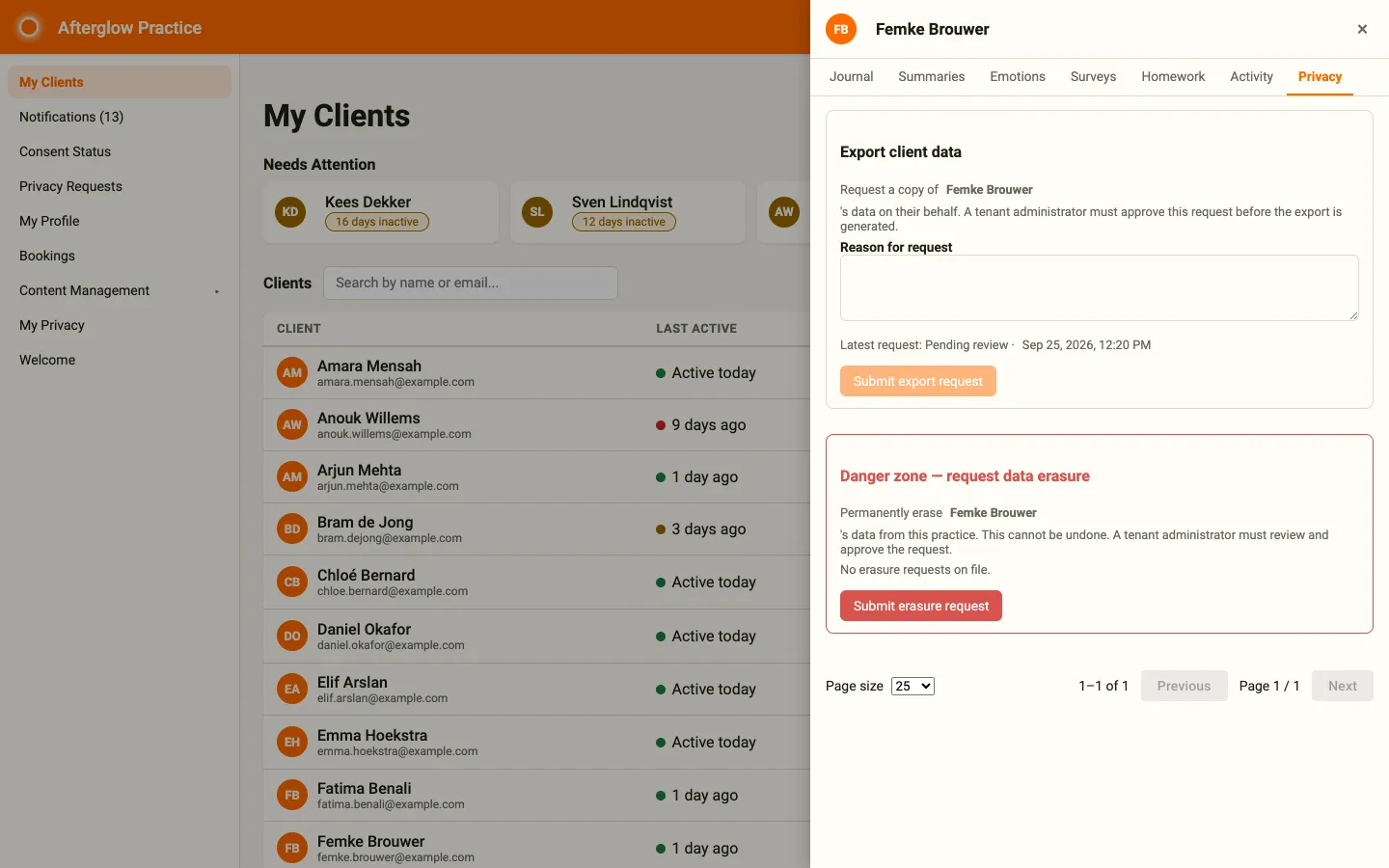The width and height of the screenshot is (1389, 868).
Task: Click Anouk Willems' '9 days ago' status
Action: pyautogui.click(x=708, y=425)
